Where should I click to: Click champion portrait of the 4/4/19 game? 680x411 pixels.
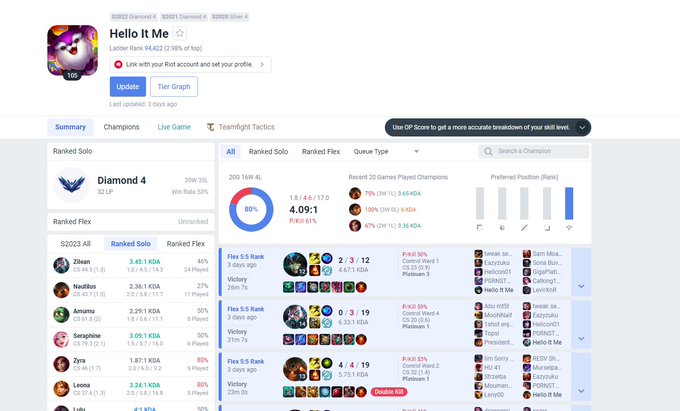295,369
